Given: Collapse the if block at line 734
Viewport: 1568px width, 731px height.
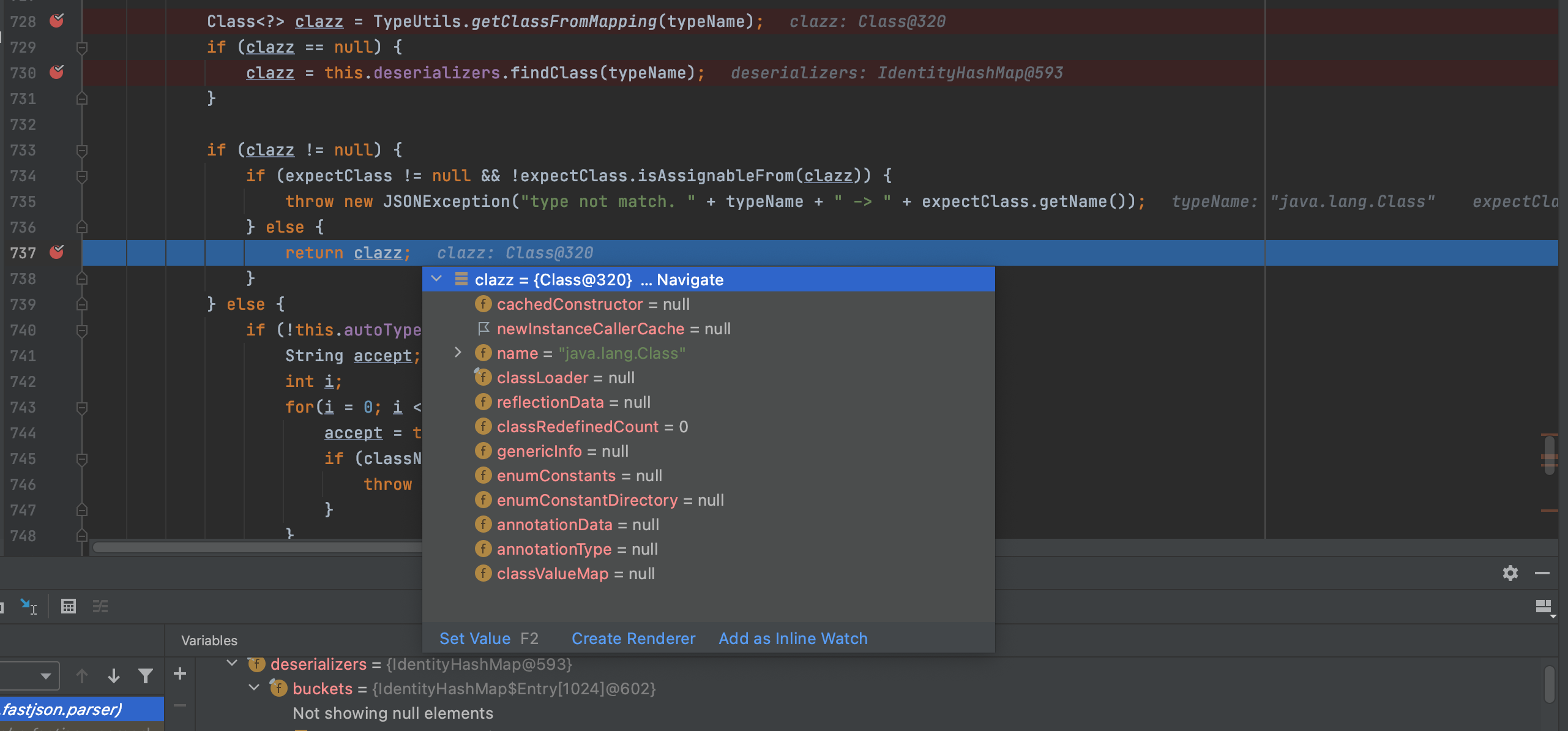Looking at the screenshot, I should pyautogui.click(x=81, y=176).
